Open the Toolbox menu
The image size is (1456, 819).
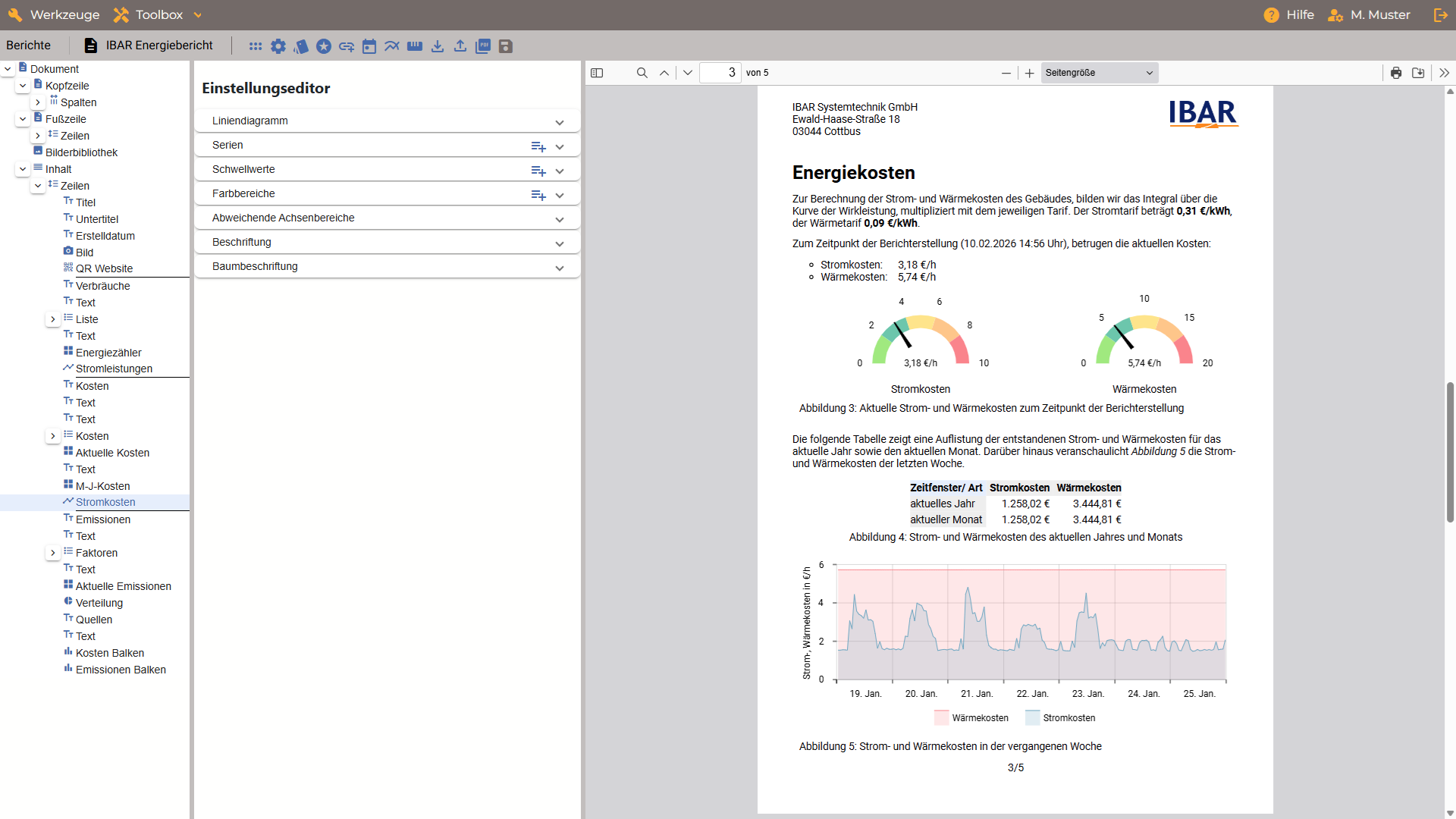pyautogui.click(x=158, y=14)
